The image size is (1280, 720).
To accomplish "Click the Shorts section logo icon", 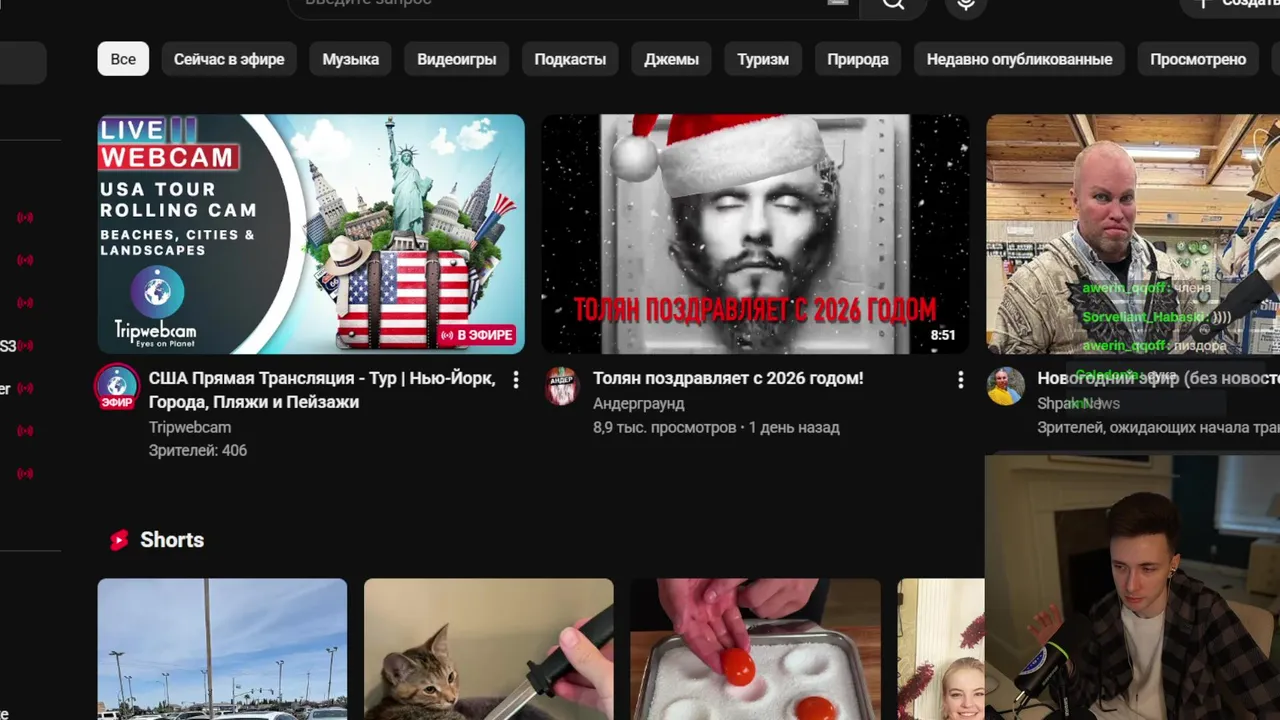I will point(119,540).
